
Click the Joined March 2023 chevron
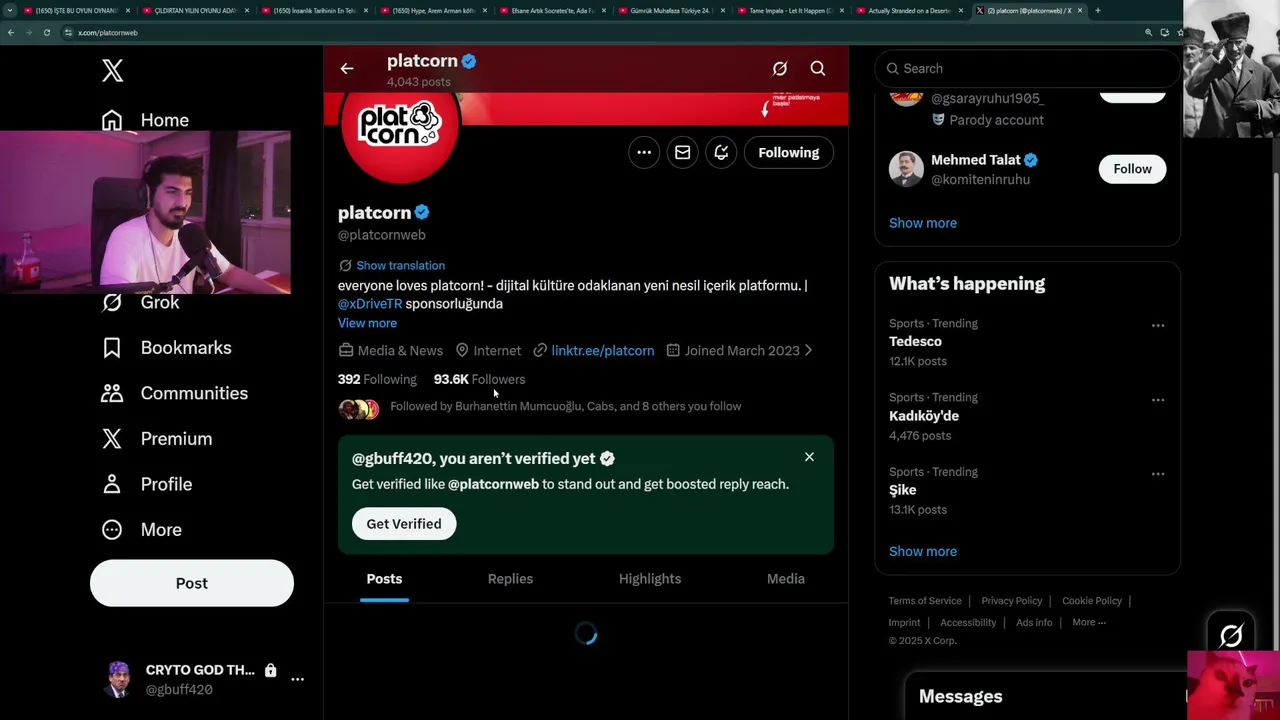(x=808, y=350)
